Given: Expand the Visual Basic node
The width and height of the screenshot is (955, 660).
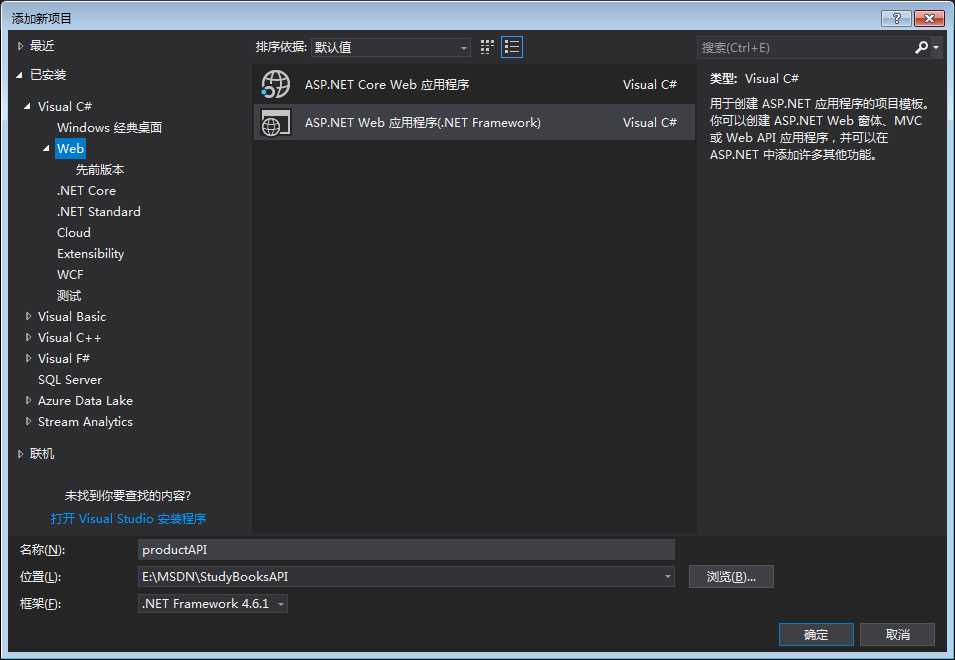Looking at the screenshot, I should pos(28,316).
